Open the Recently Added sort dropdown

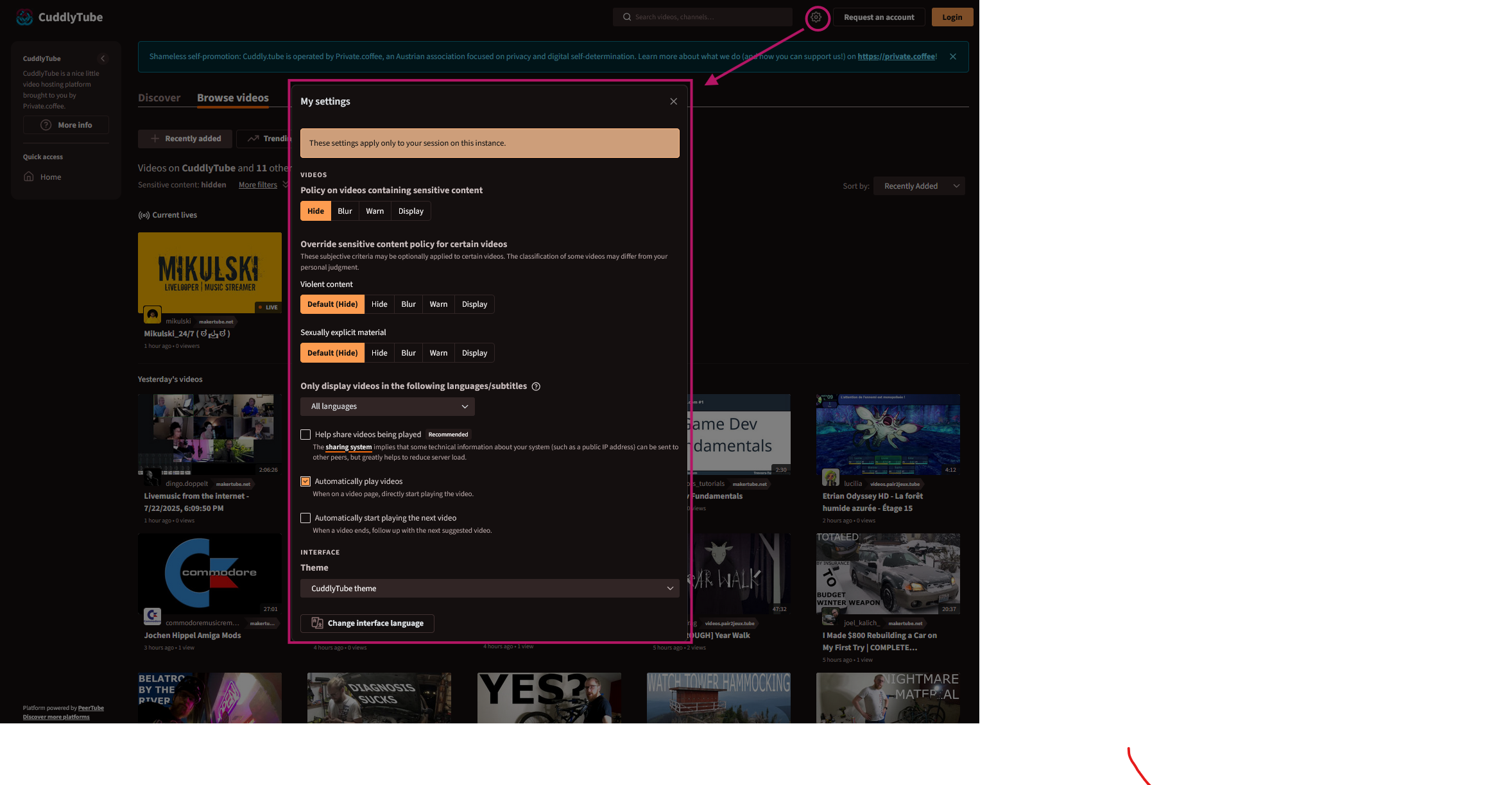[919, 186]
